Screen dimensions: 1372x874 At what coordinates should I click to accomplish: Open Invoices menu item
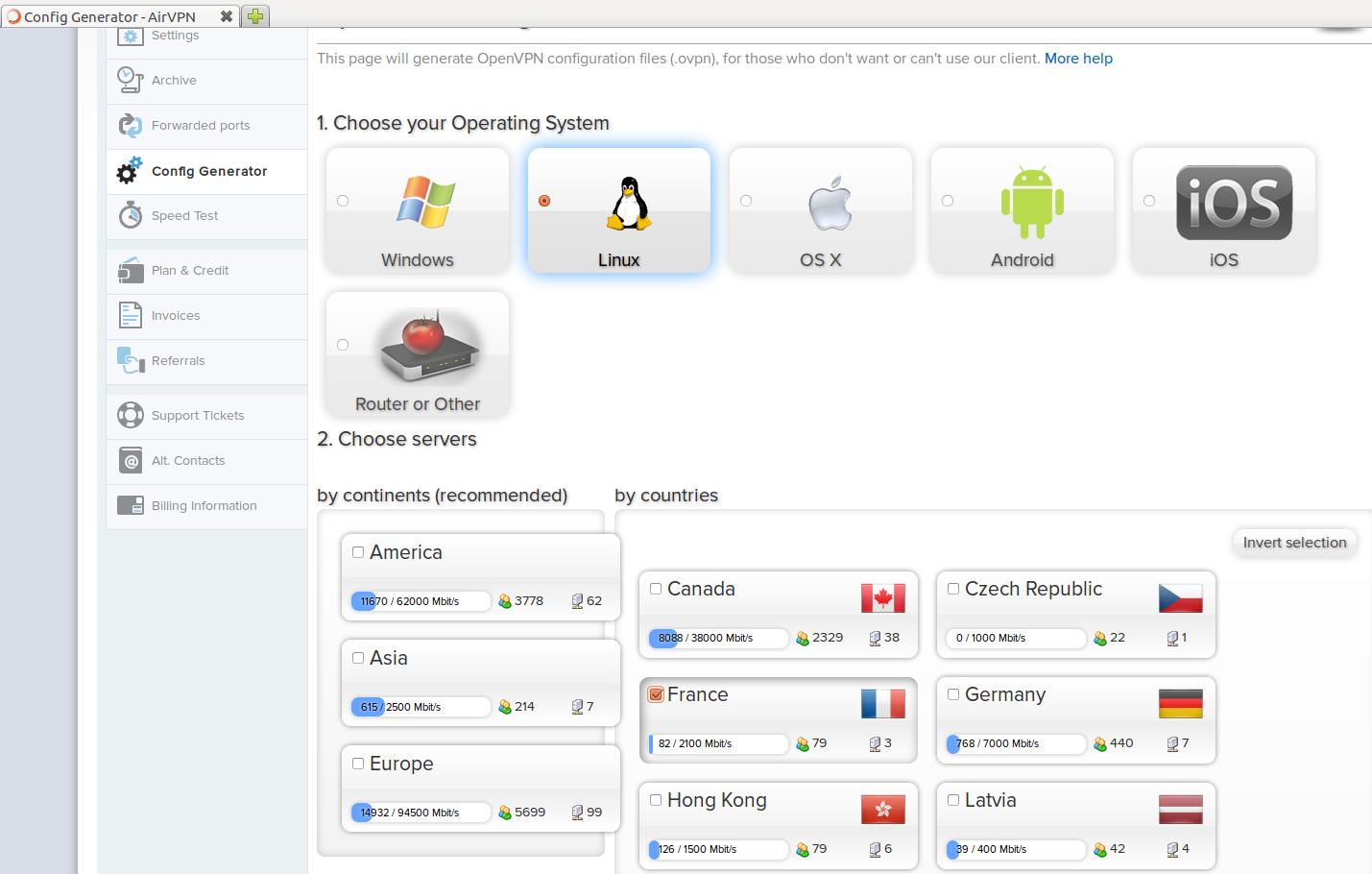(x=206, y=316)
